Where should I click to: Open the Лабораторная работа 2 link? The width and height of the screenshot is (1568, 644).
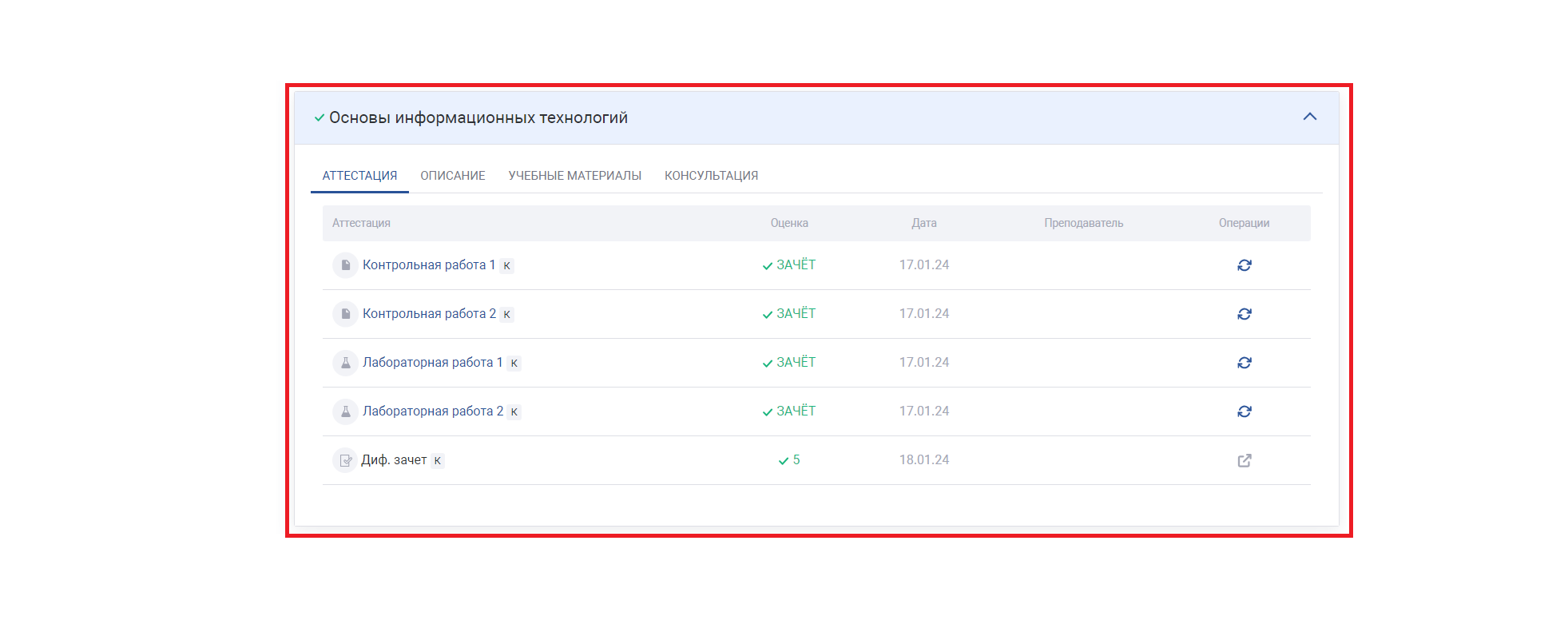pyautogui.click(x=432, y=411)
